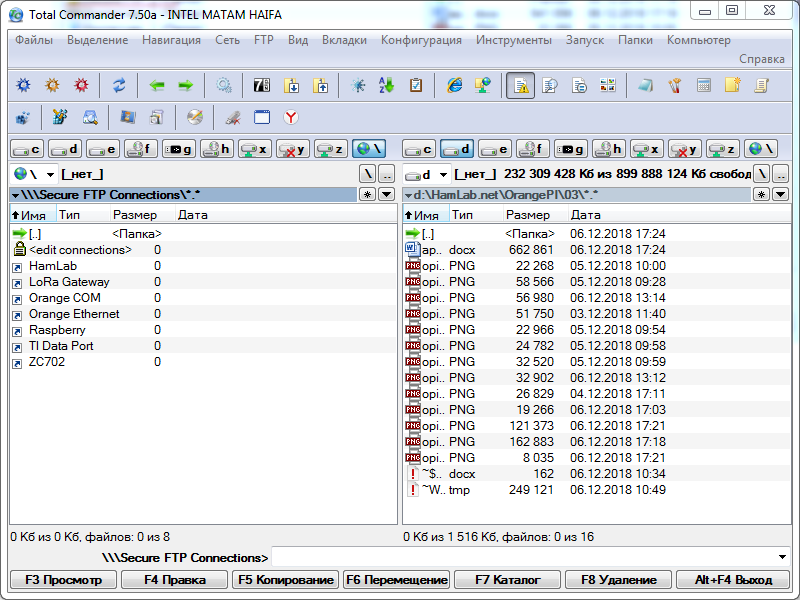Image resolution: width=800 pixels, height=600 pixels.
Task: Switch right panel to network drive z
Action: click(x=723, y=149)
